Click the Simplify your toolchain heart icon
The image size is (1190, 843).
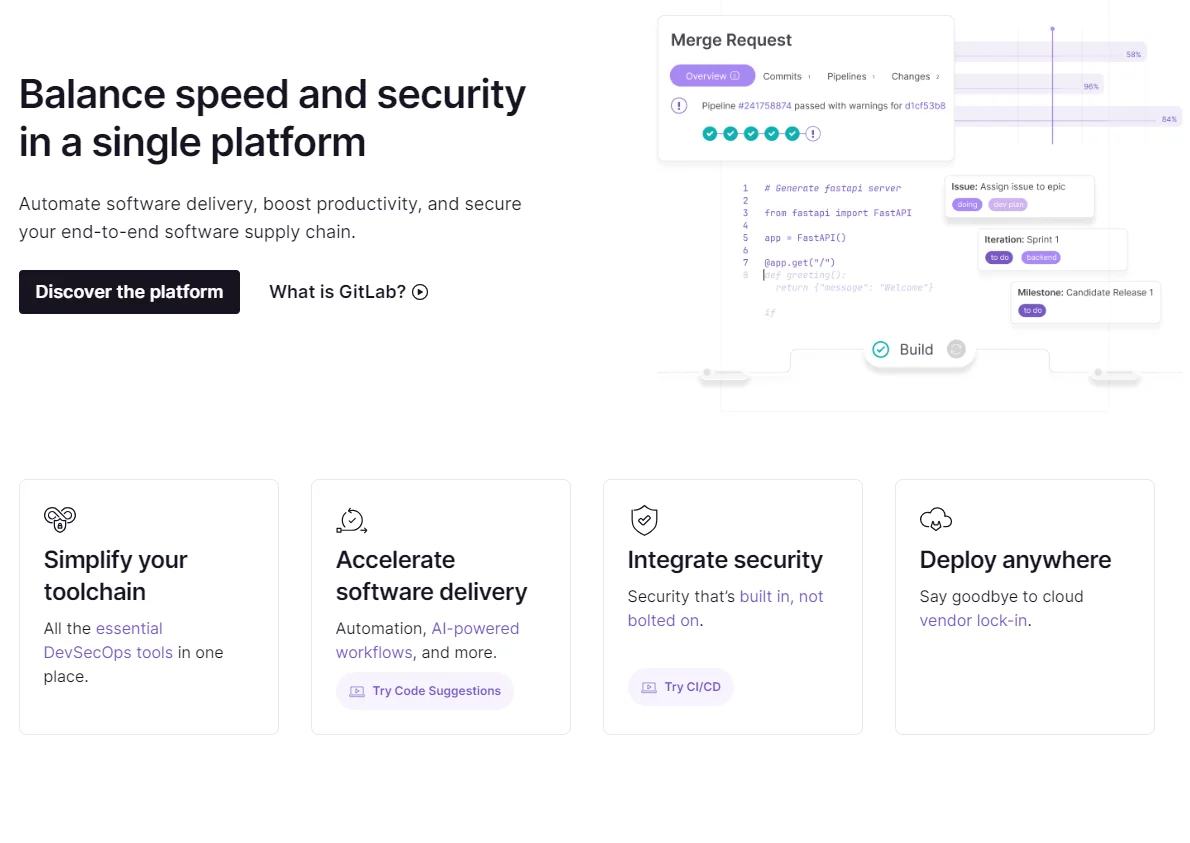tap(60, 519)
